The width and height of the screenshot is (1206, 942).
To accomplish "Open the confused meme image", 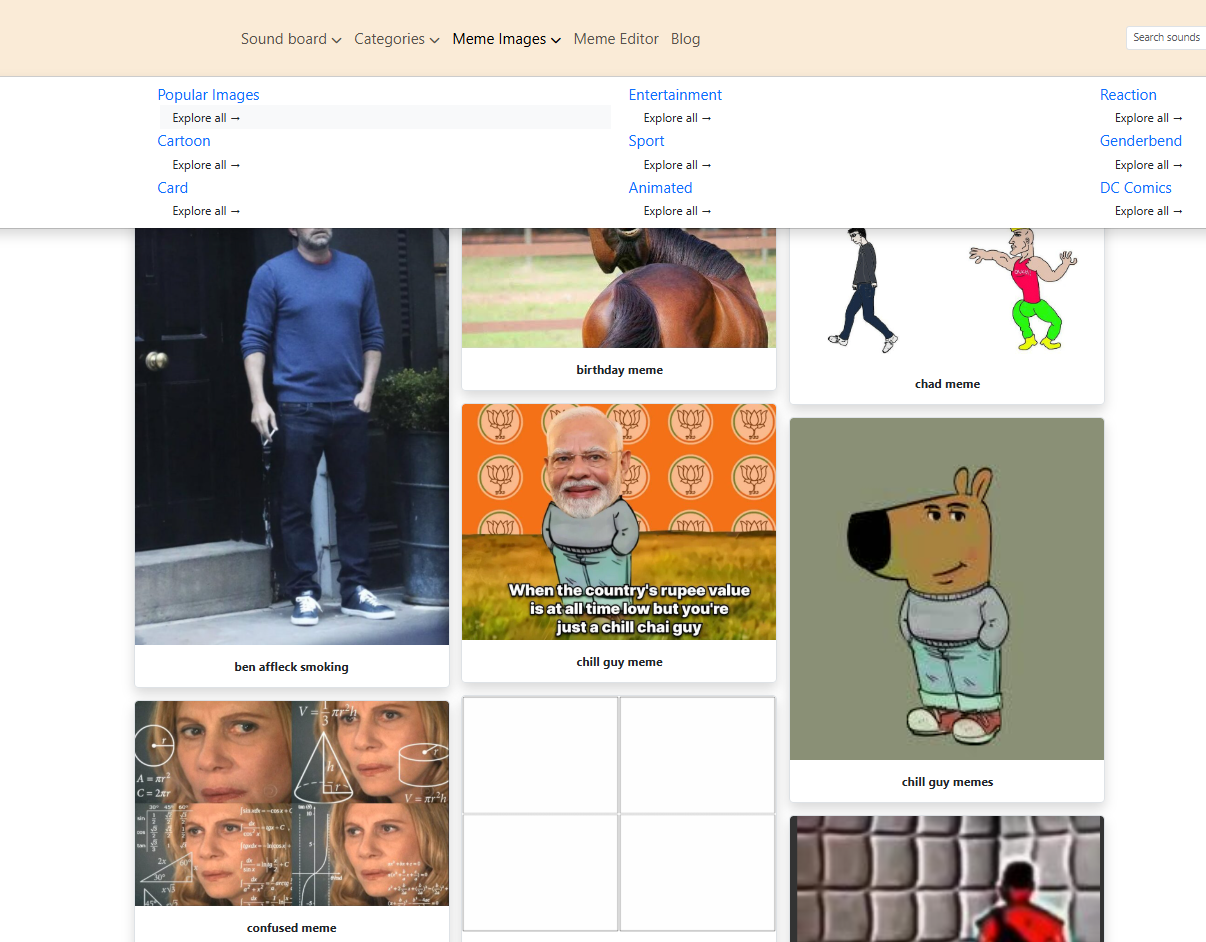I will click(291, 803).
